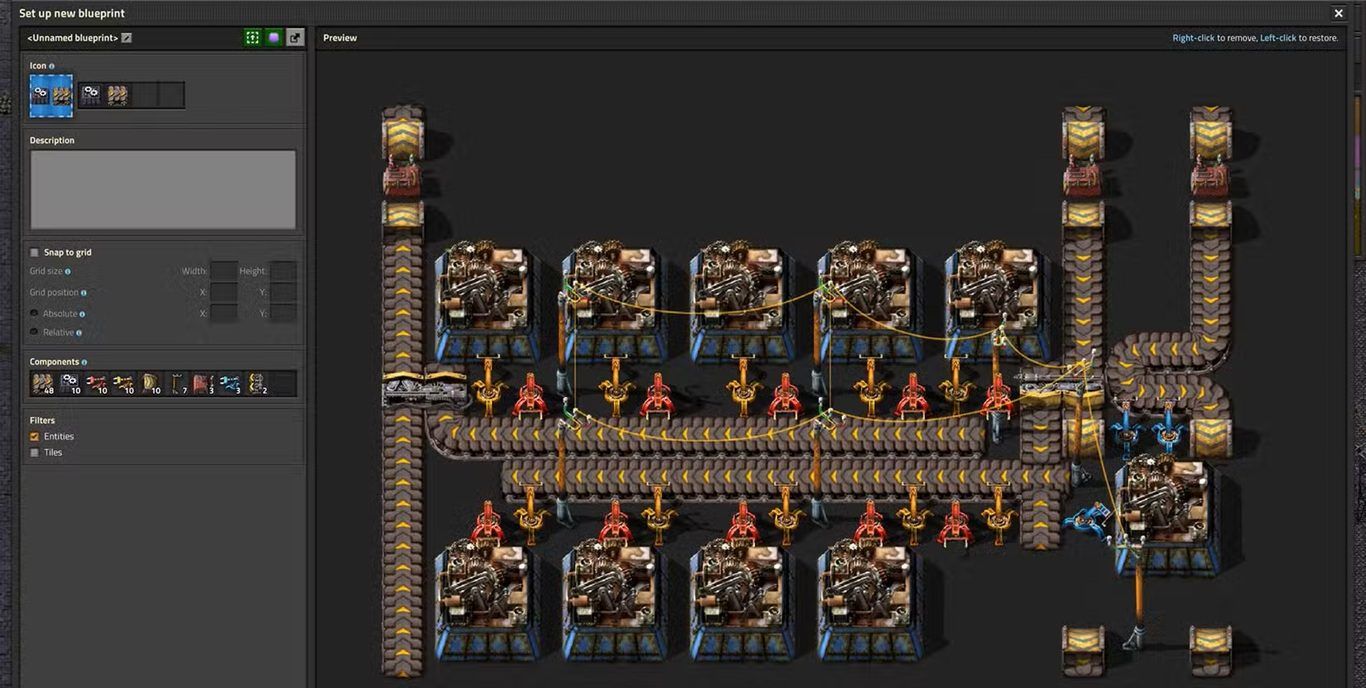The width and height of the screenshot is (1366, 688).
Task: Select the transport belt component showing 48
Action: [43, 383]
